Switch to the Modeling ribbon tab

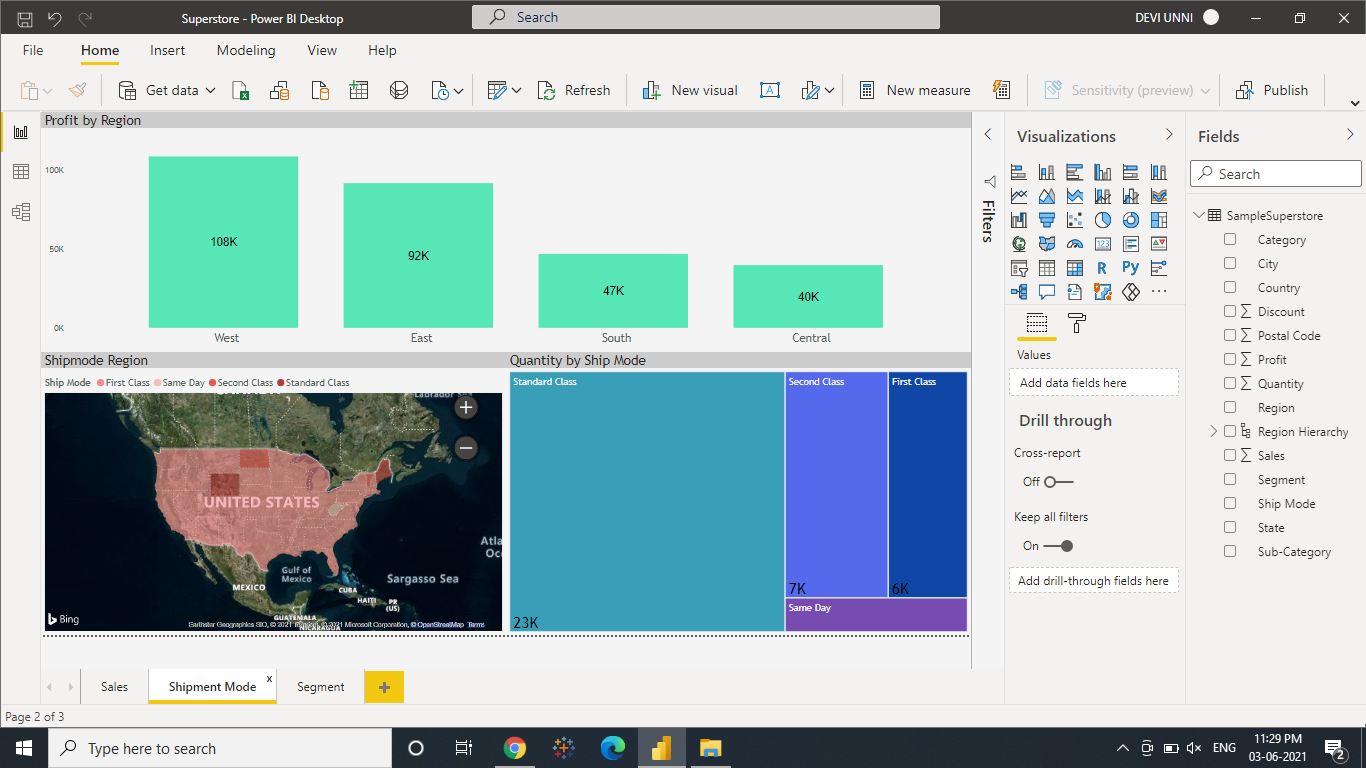(246, 50)
